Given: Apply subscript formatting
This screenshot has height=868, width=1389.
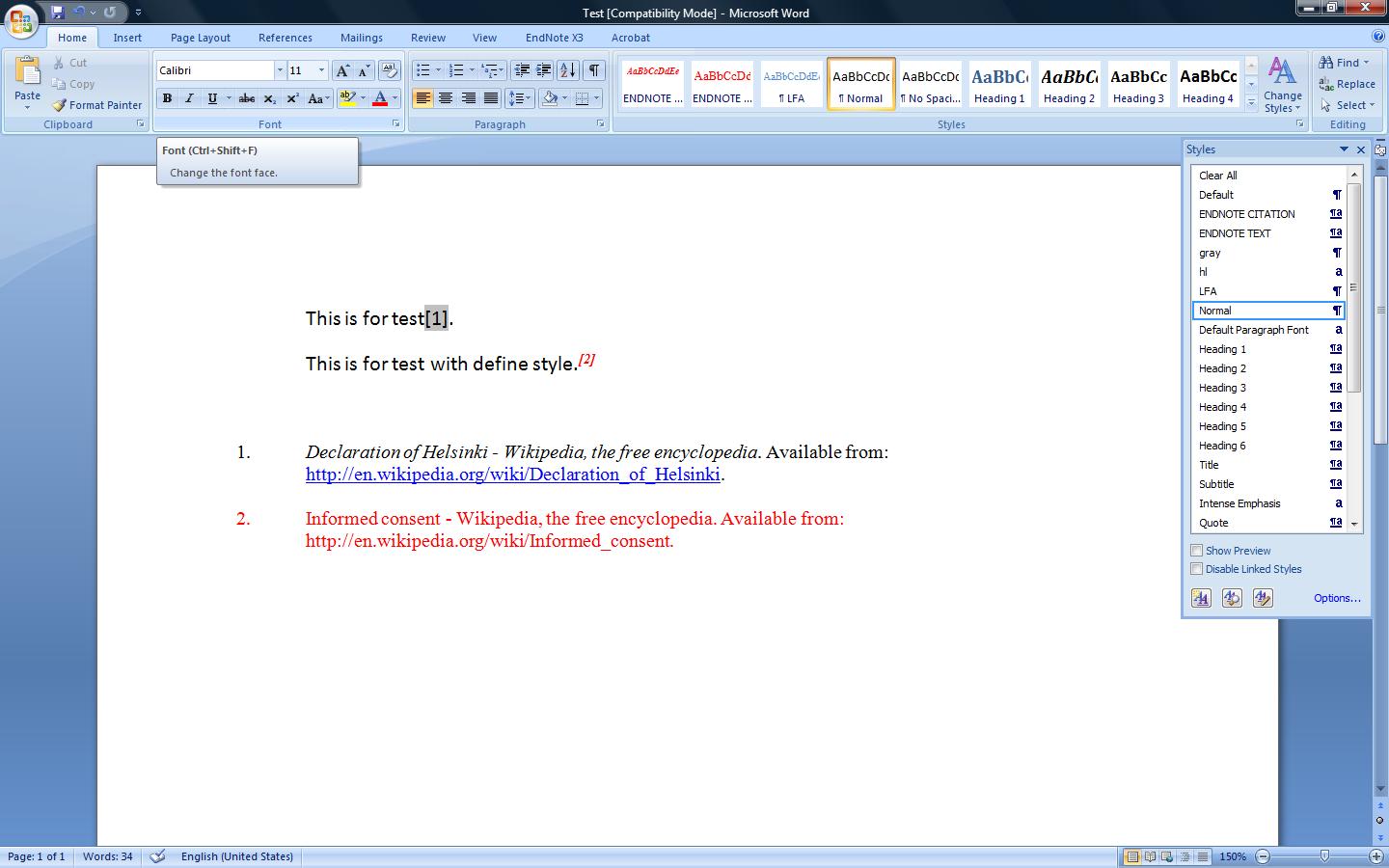Looking at the screenshot, I should [269, 98].
